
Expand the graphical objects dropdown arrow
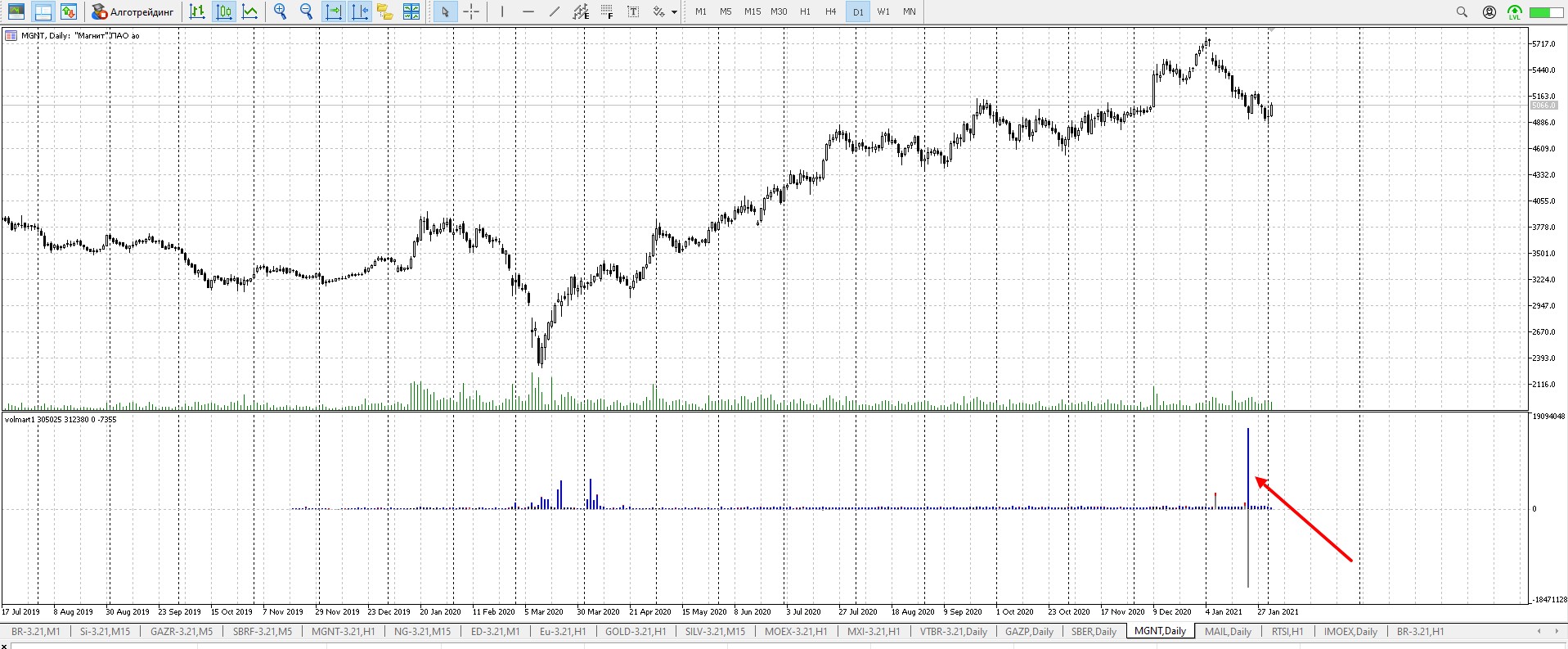point(674,12)
